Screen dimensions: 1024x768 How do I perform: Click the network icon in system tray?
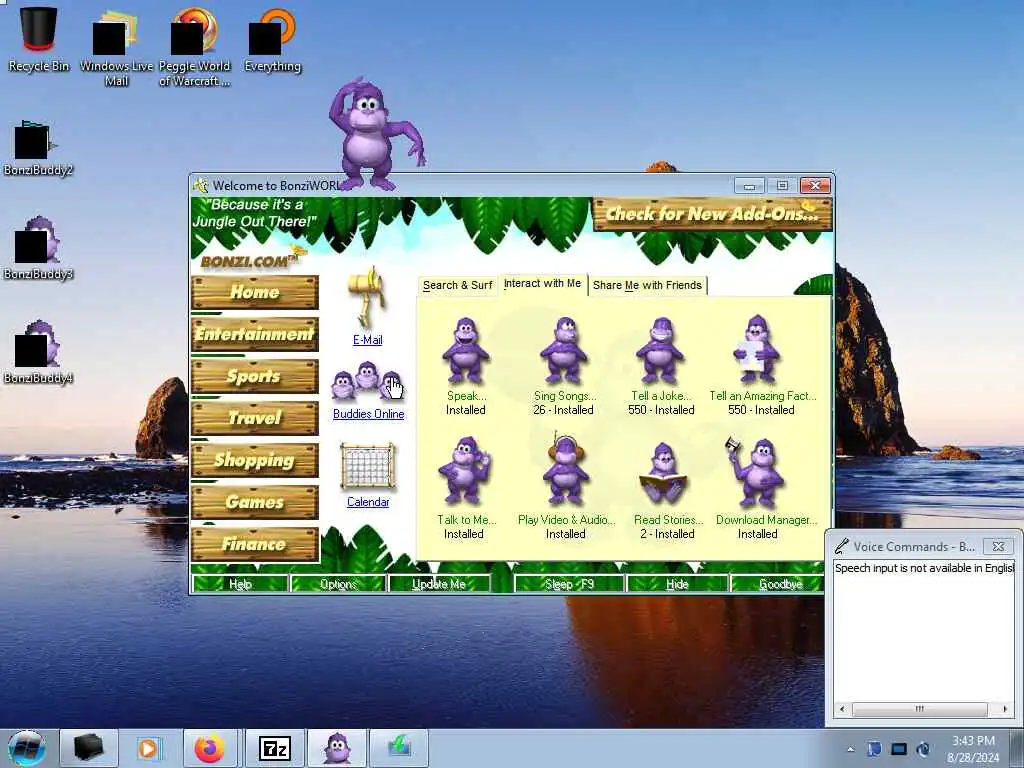[x=899, y=749]
